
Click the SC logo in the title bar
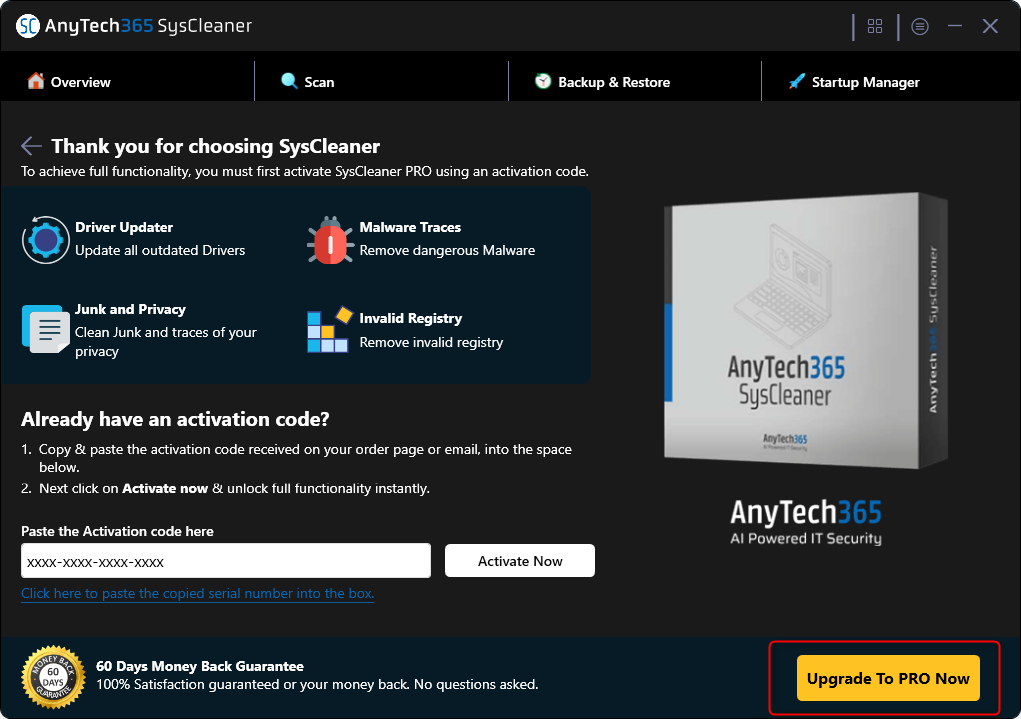(x=29, y=26)
